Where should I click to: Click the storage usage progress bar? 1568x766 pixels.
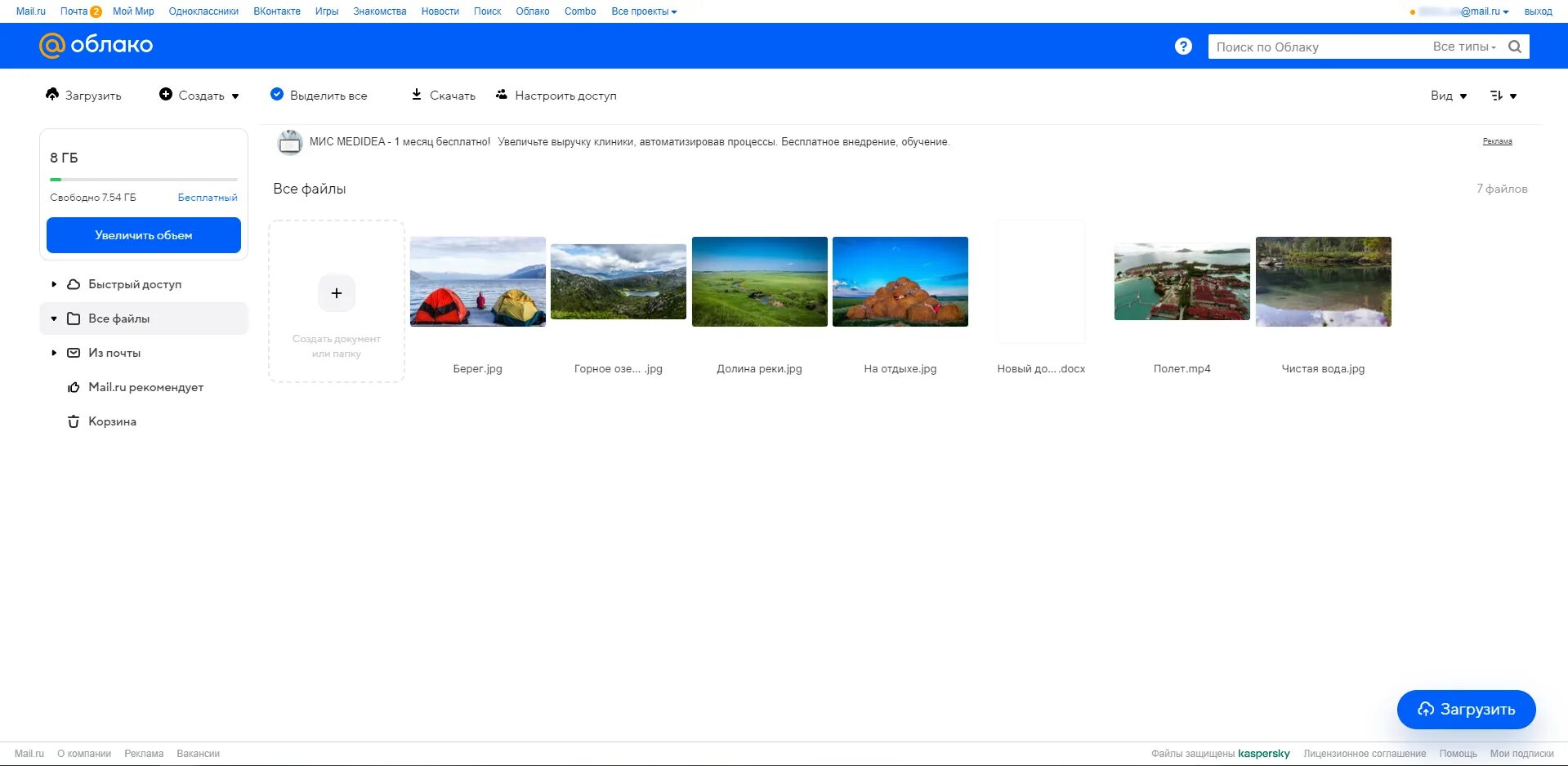tap(144, 179)
